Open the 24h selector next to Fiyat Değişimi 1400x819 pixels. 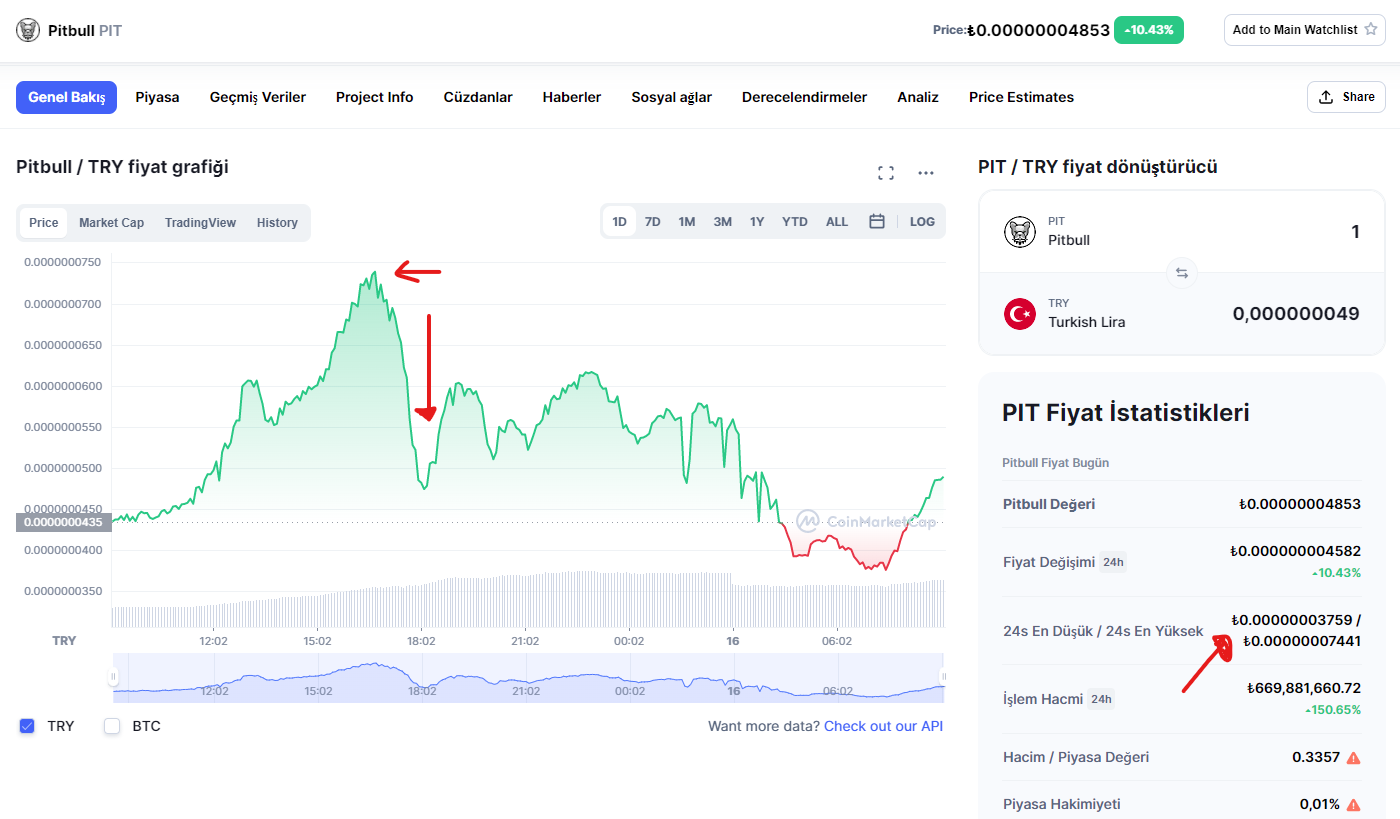click(1113, 562)
